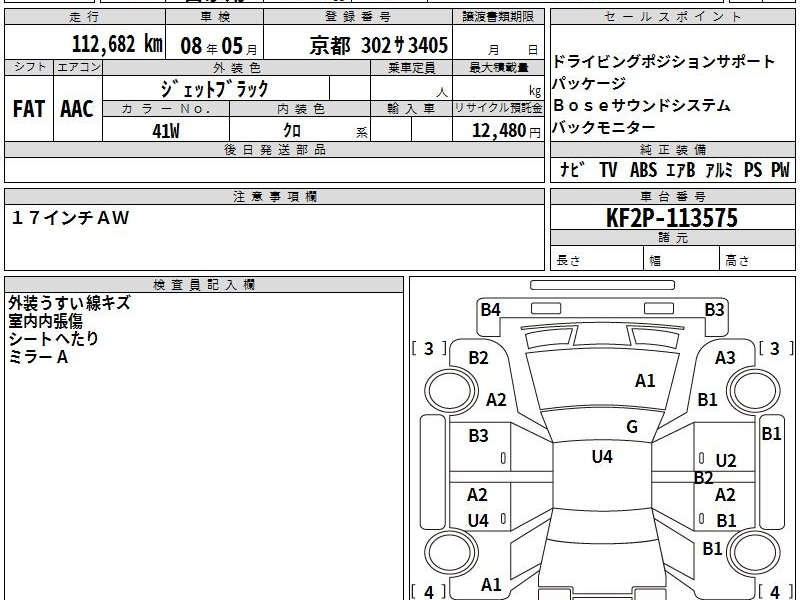The image size is (800, 600).
Task: Select interior color クロ
Action: pos(292,131)
